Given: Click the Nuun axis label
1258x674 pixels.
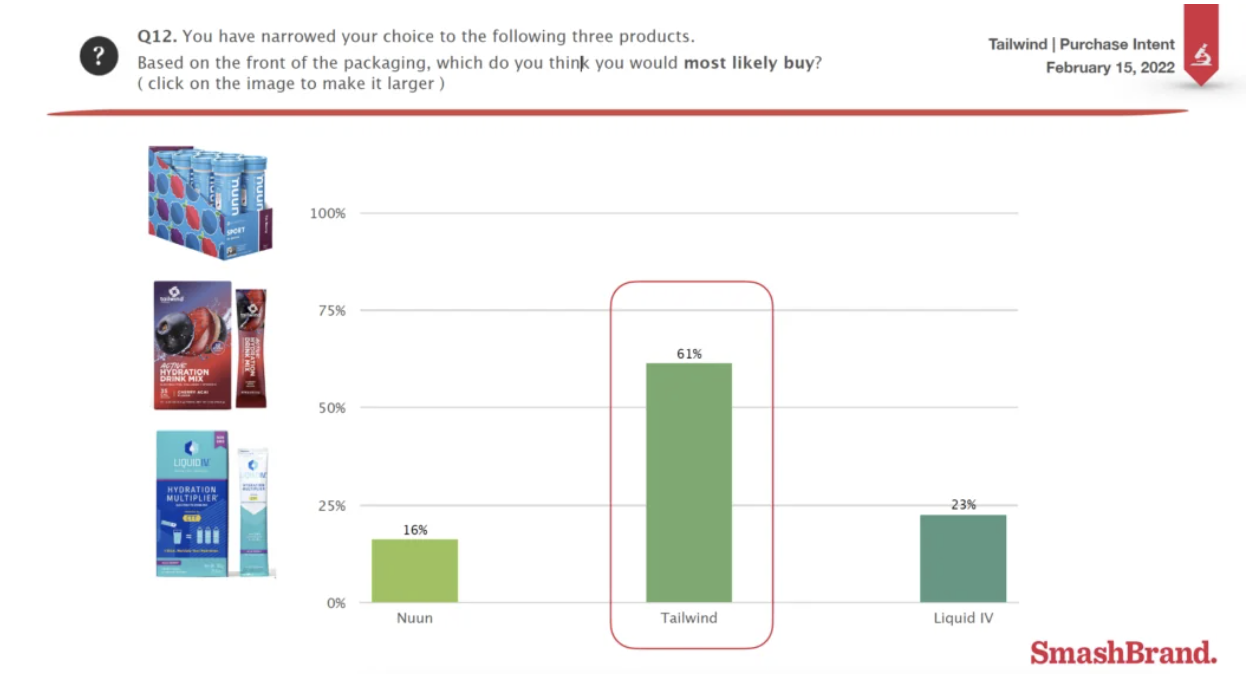Looking at the screenshot, I should (x=414, y=618).
